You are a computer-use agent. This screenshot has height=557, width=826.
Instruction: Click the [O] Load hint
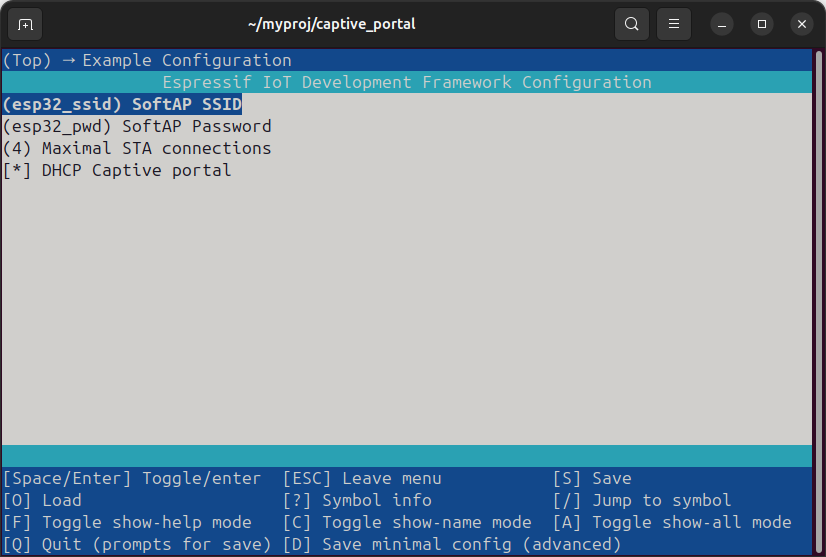pyautogui.click(x=42, y=501)
